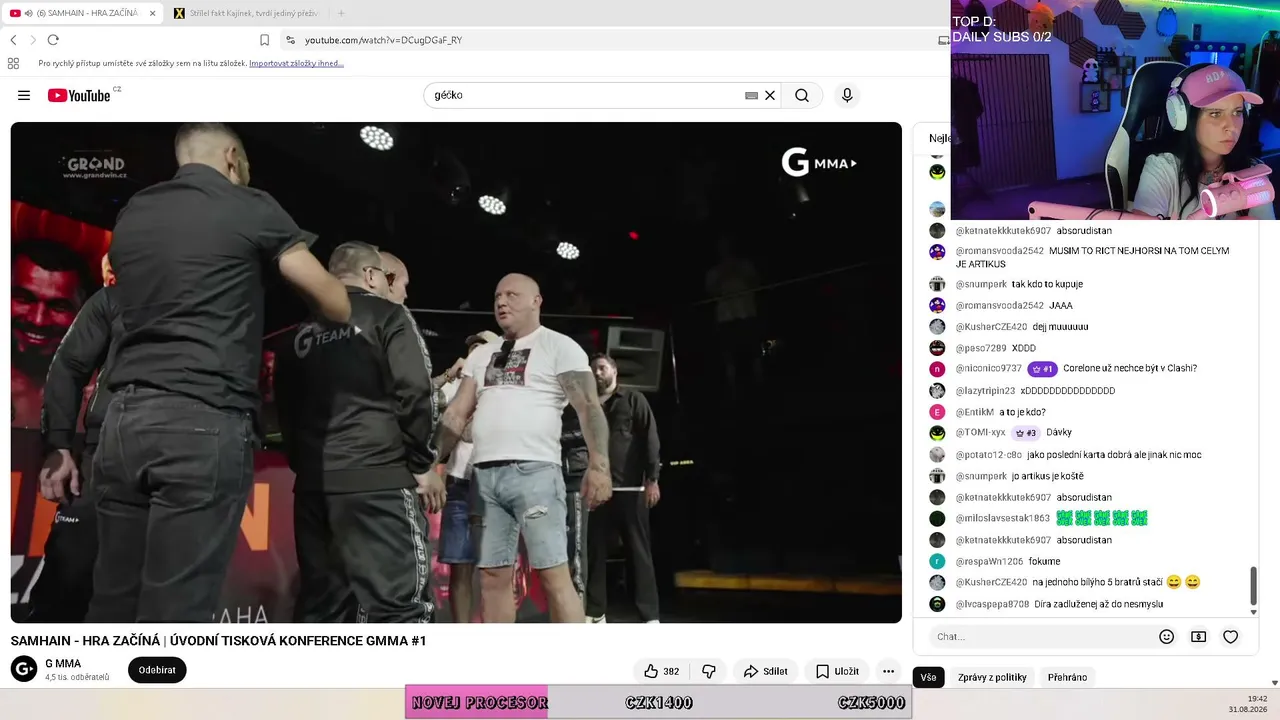This screenshot has height=720, width=1280.
Task: Clear the search query with the X
Action: click(770, 95)
